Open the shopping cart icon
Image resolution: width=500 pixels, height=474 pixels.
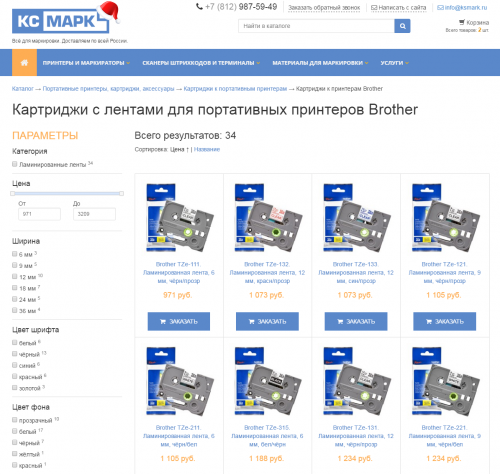pyautogui.click(x=462, y=22)
